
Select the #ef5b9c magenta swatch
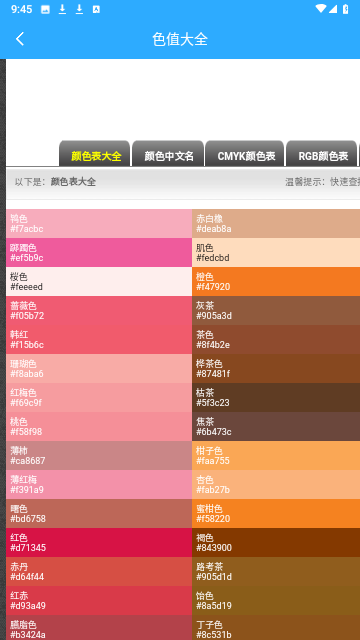(99, 253)
